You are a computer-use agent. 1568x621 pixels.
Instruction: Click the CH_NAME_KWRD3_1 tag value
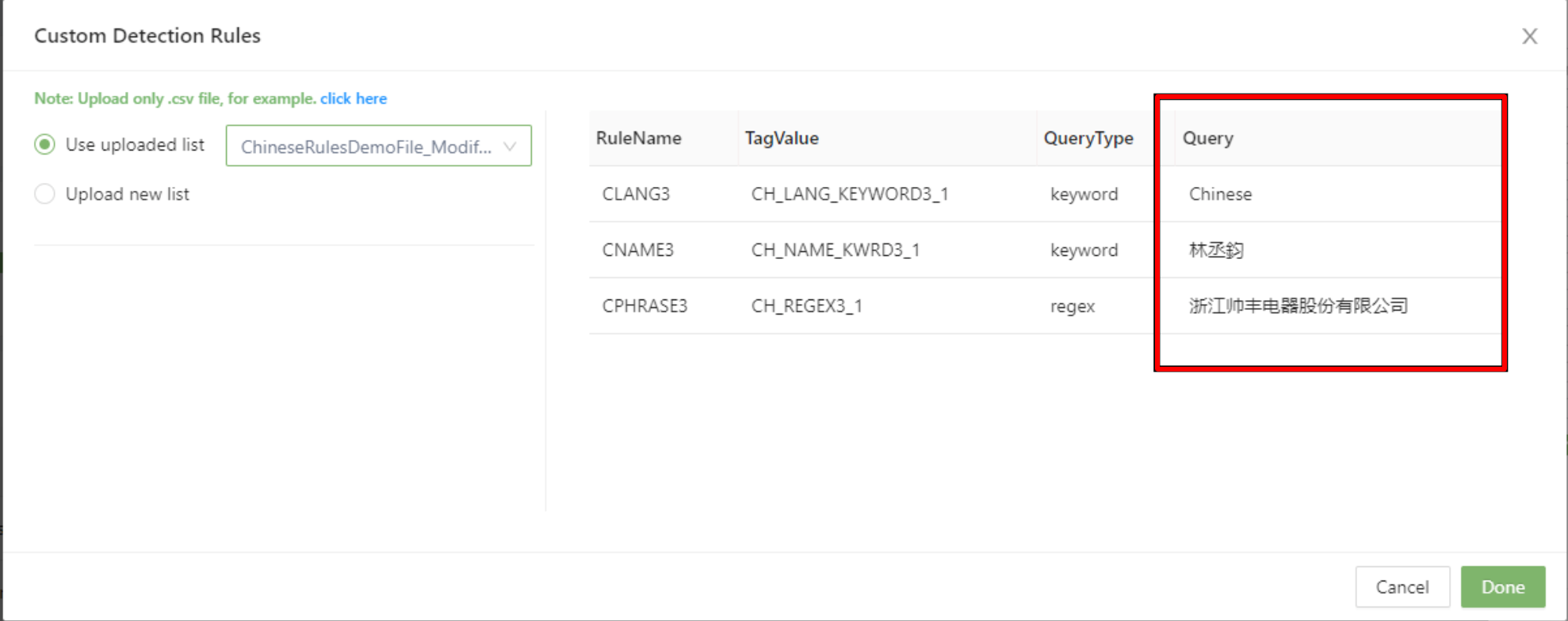pyautogui.click(x=835, y=250)
